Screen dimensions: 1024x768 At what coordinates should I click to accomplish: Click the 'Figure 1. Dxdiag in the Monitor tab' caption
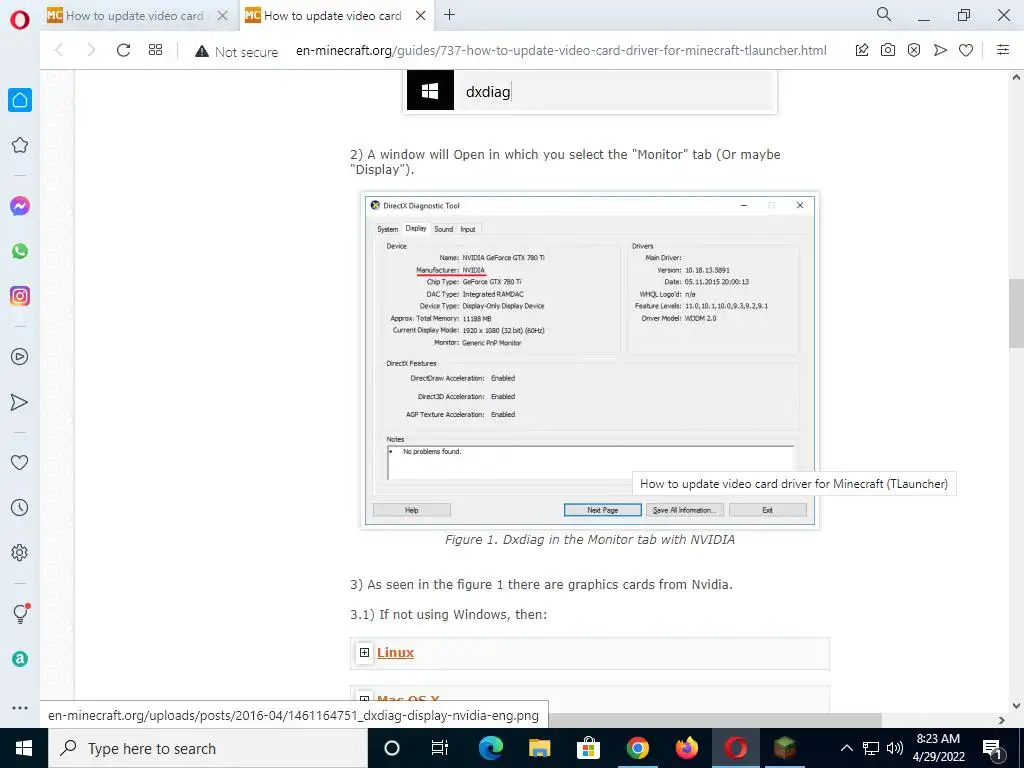pyautogui.click(x=590, y=539)
